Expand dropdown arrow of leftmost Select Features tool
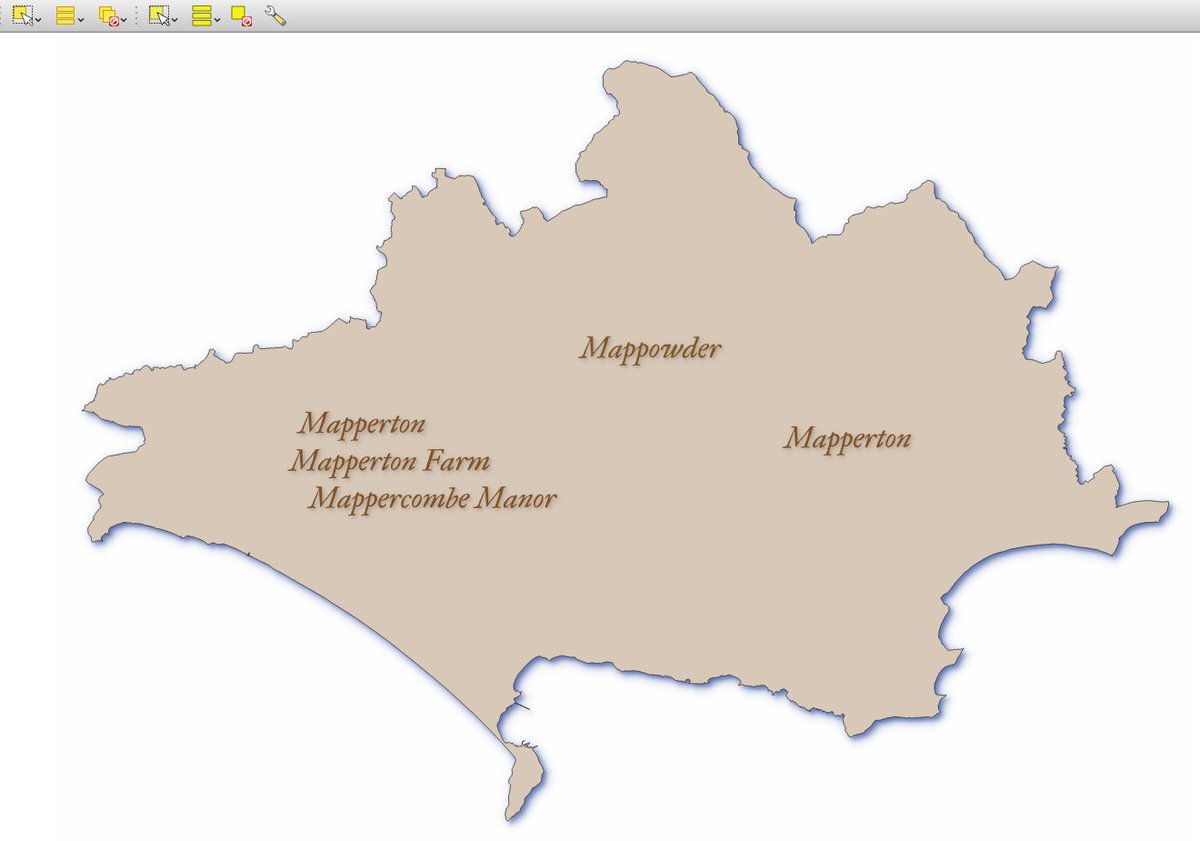This screenshot has width=1200, height=841. point(38,18)
